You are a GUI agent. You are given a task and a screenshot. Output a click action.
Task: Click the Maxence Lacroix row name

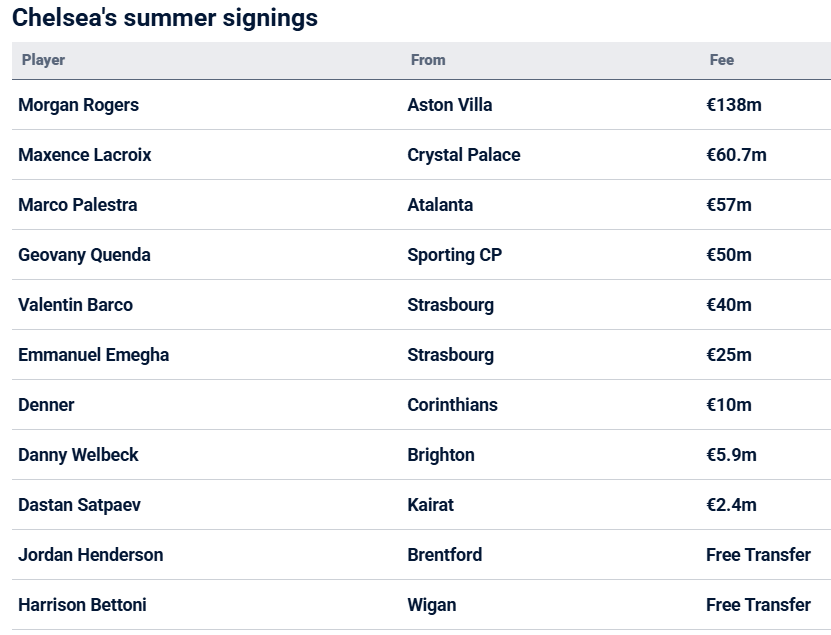pyautogui.click(x=85, y=155)
